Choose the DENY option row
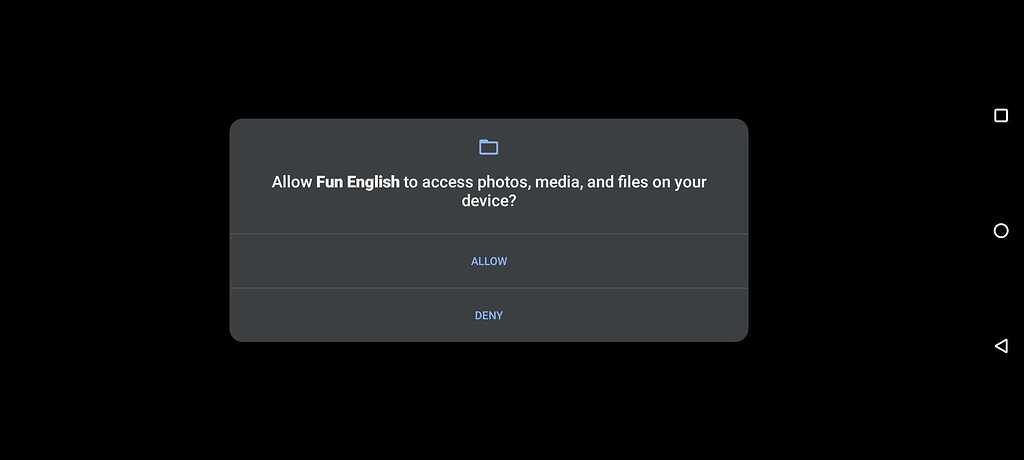The image size is (1024, 460). tap(488, 315)
